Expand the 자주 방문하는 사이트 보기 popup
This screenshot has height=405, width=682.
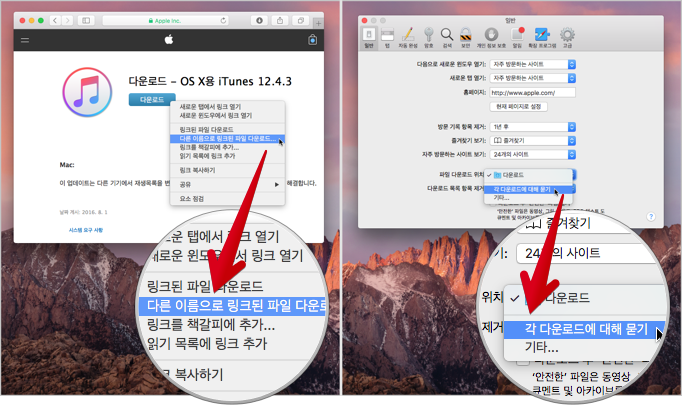[532, 154]
